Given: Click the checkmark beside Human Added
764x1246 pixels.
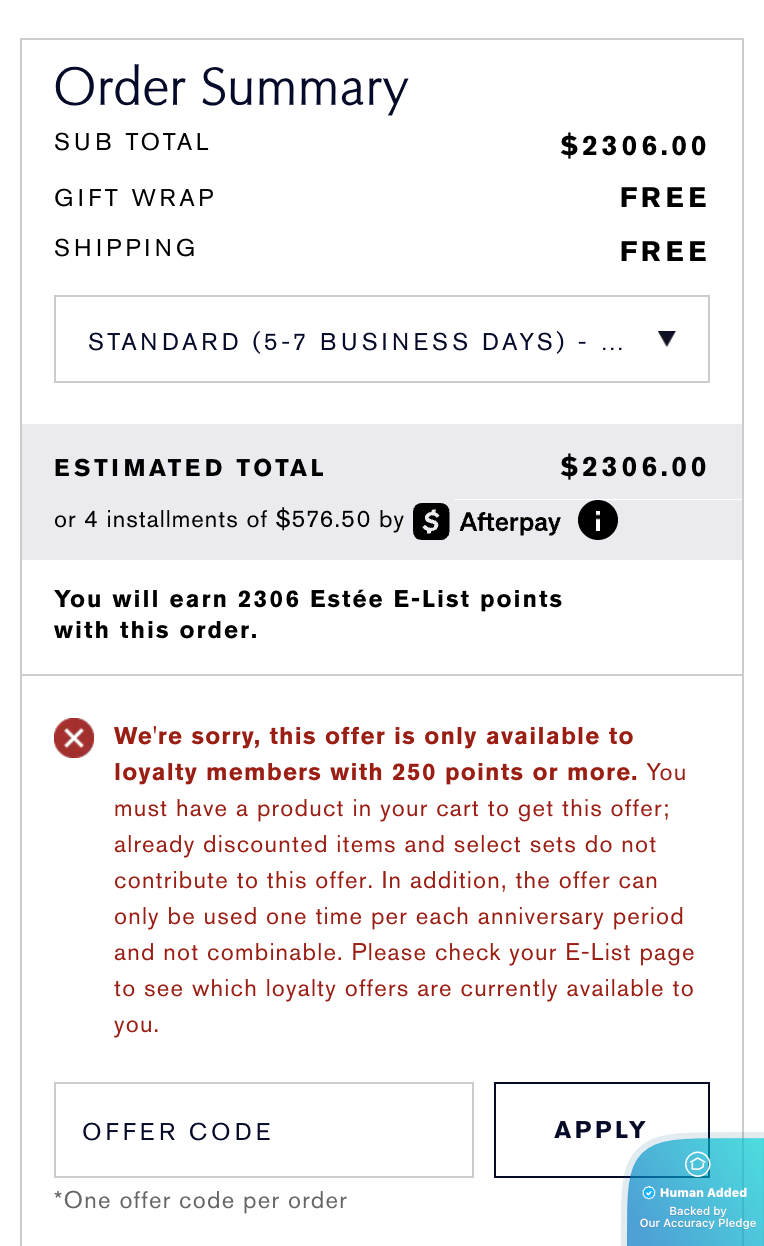Looking at the screenshot, I should click(648, 1193).
